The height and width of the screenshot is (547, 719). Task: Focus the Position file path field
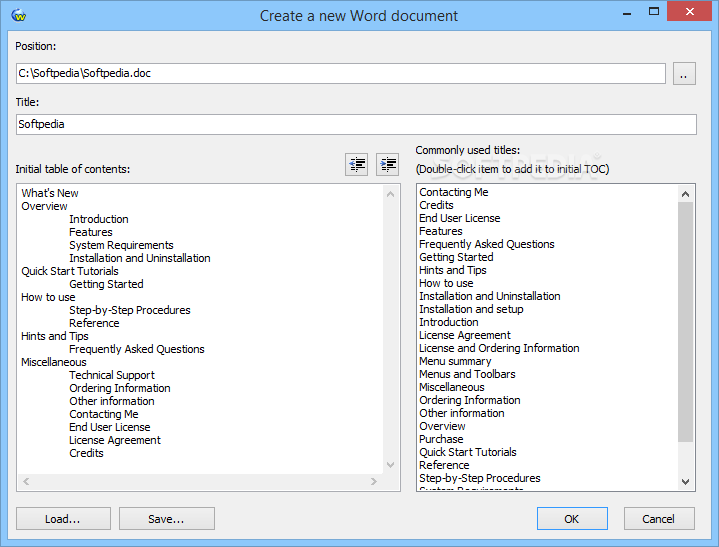341,73
